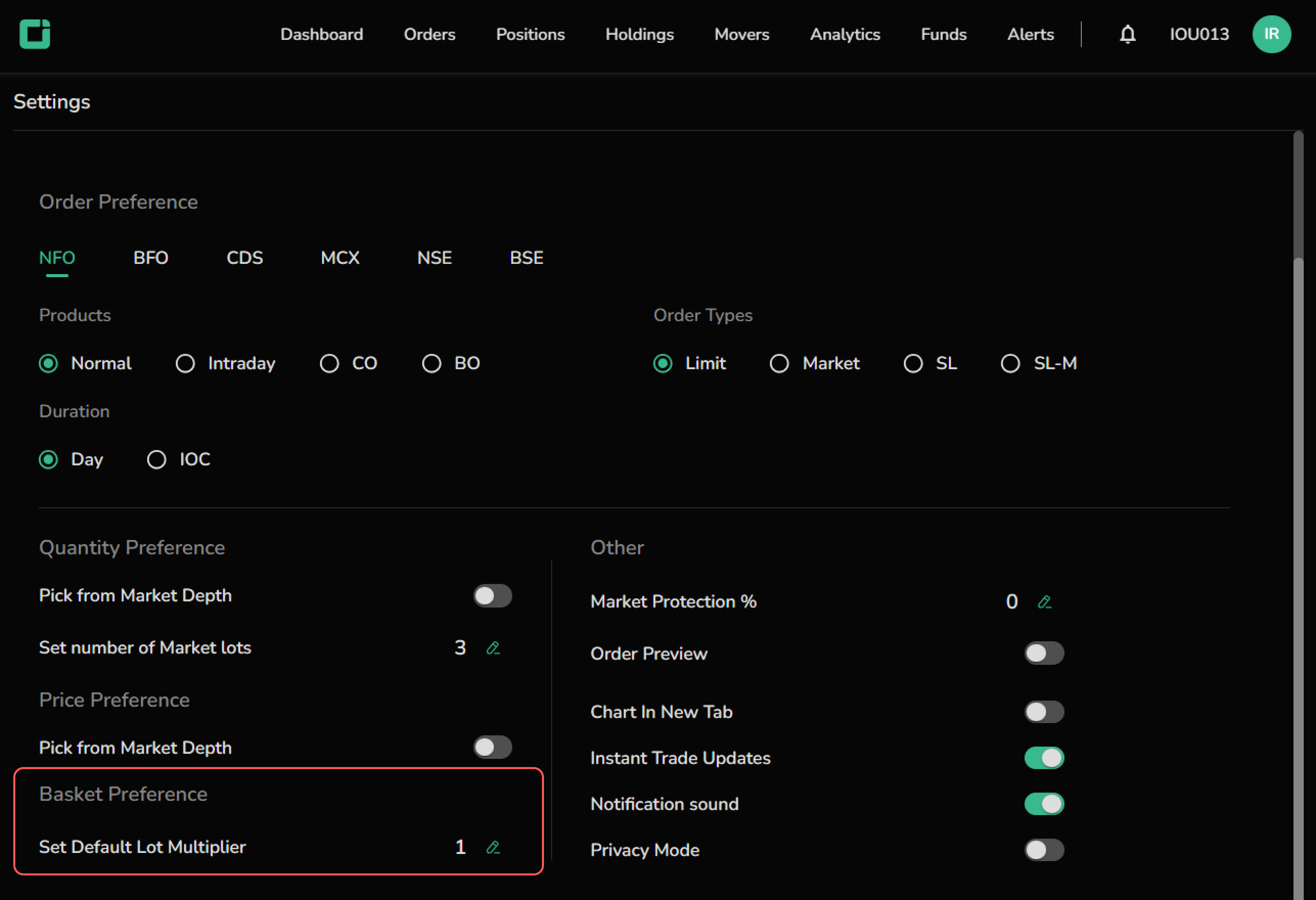Switch to MCX exchange tab
This screenshot has width=1316, height=900.
point(340,258)
